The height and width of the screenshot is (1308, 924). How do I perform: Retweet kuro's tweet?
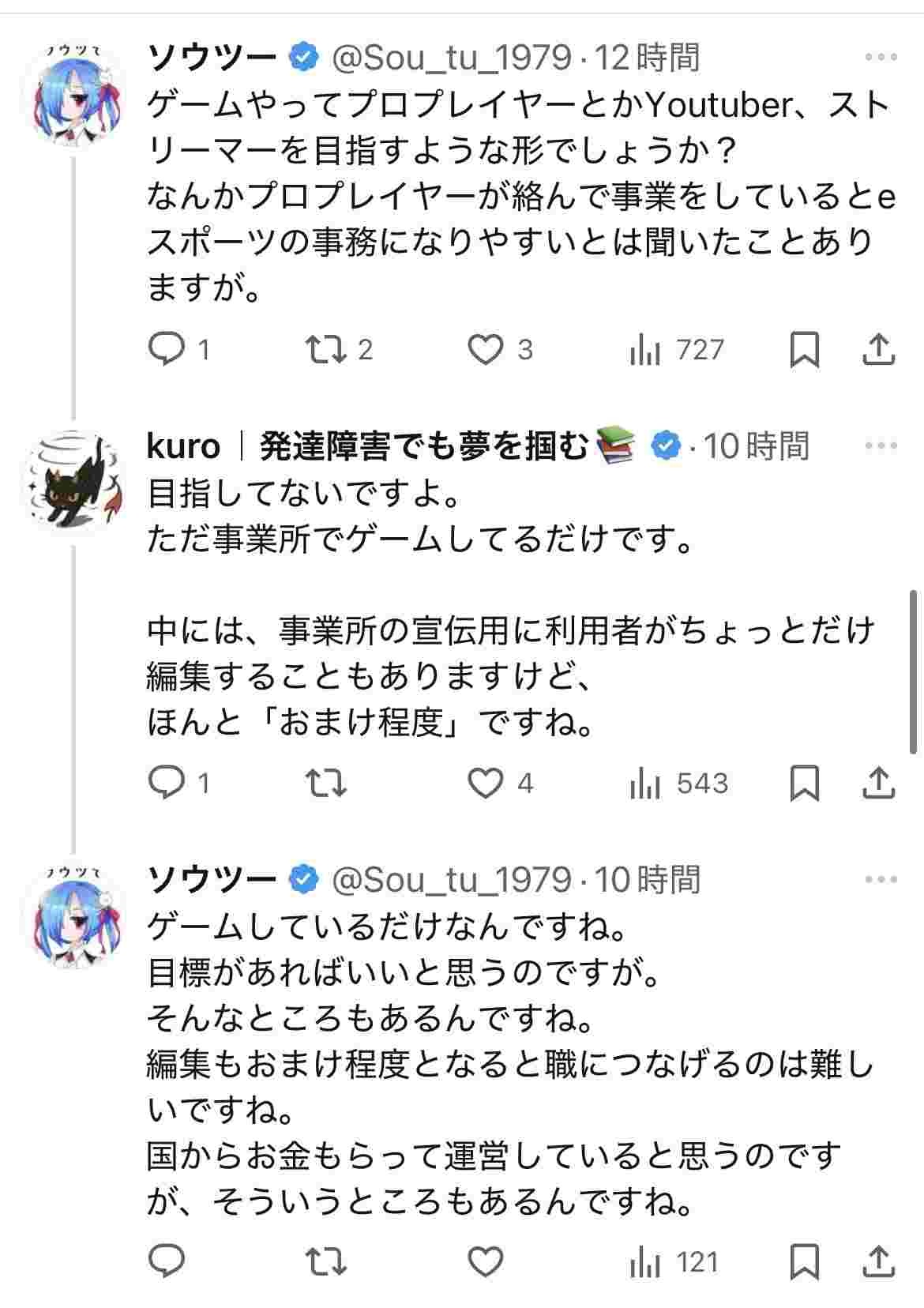tap(326, 783)
